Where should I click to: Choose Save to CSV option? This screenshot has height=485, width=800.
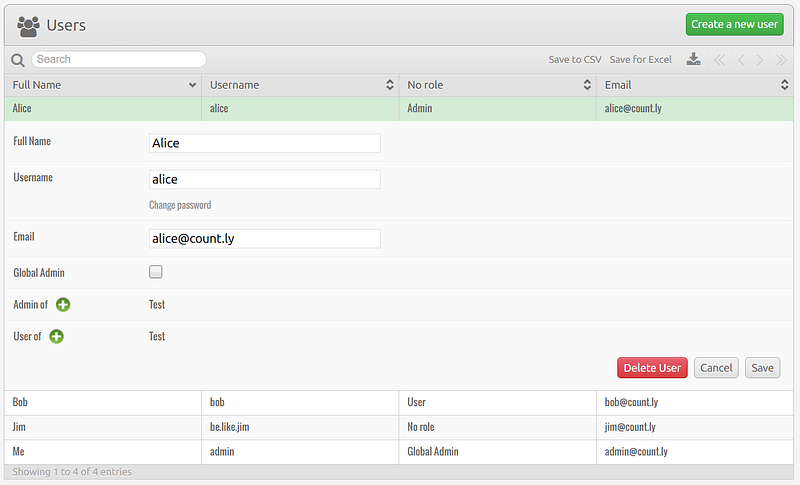[575, 60]
